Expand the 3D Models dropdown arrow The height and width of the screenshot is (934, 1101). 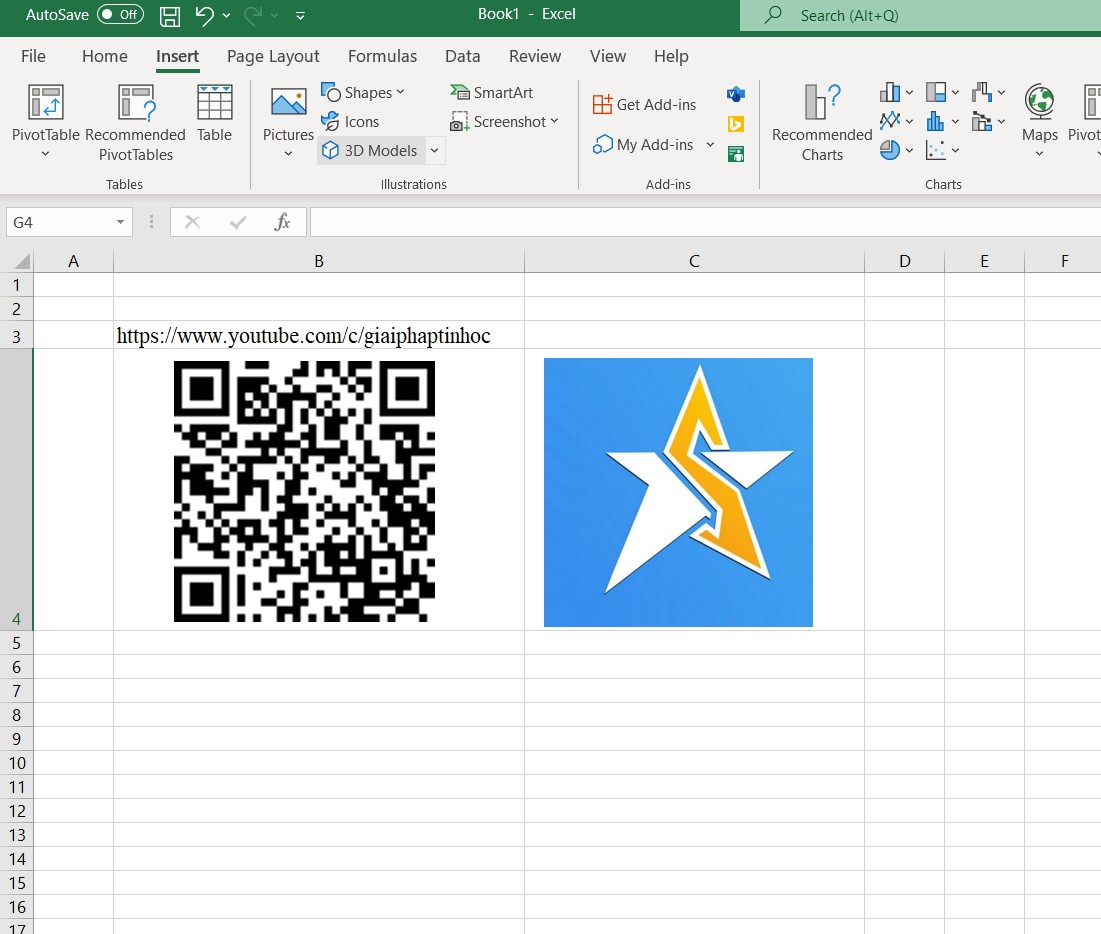click(x=435, y=150)
